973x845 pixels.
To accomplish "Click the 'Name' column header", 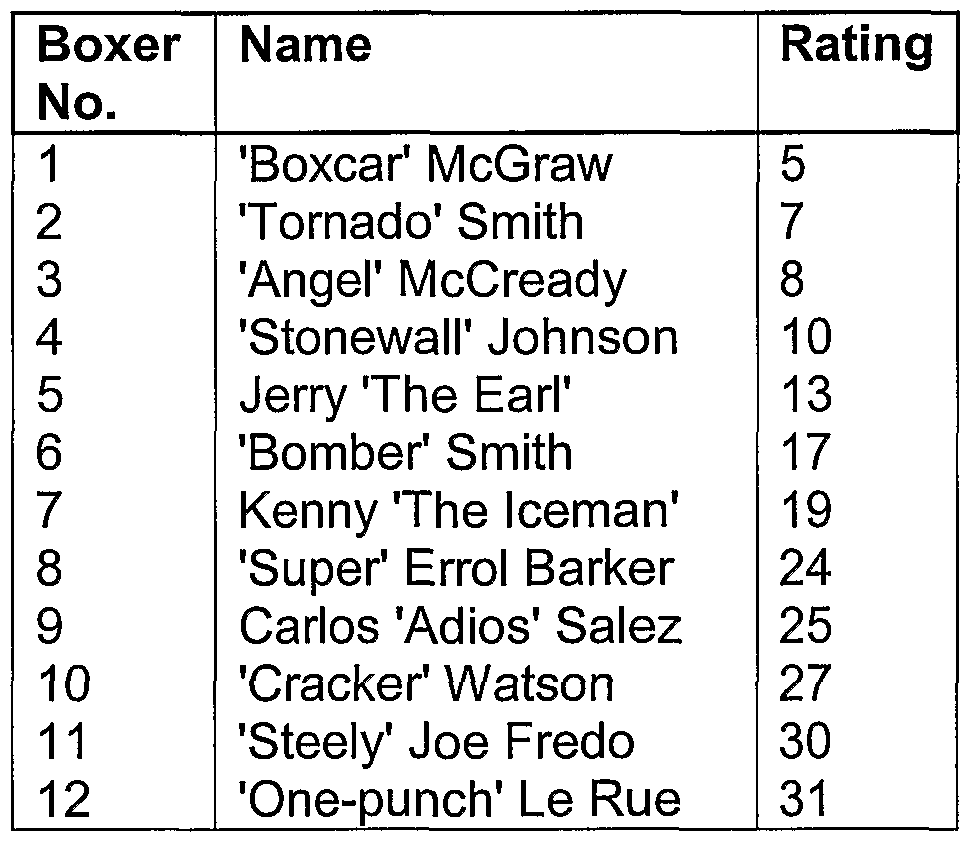I will (x=305, y=46).
